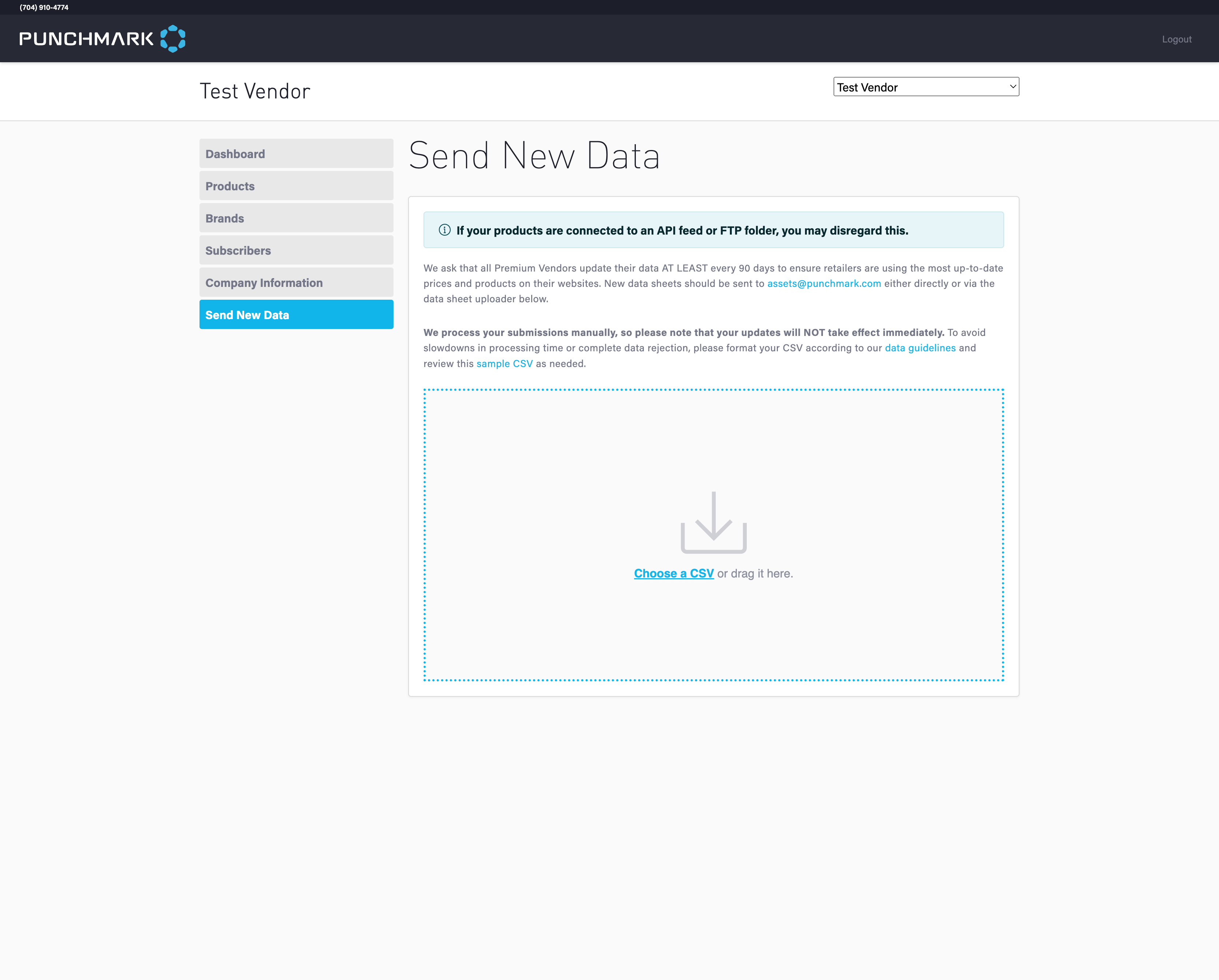Screen dimensions: 1219x980
Task: Click the Choose a CSV link
Action: coord(674,574)
